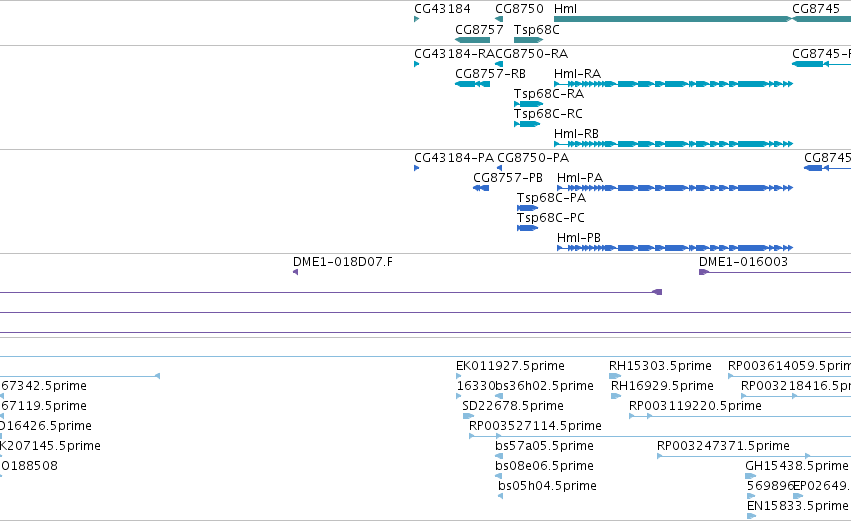Click the RH15303.5prime EST label
Image resolution: width=851 pixels, height=521 pixels.
pos(660,366)
